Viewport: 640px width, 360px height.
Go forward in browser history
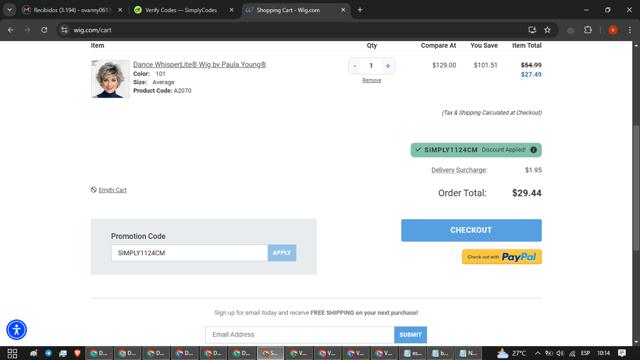click(x=27, y=30)
